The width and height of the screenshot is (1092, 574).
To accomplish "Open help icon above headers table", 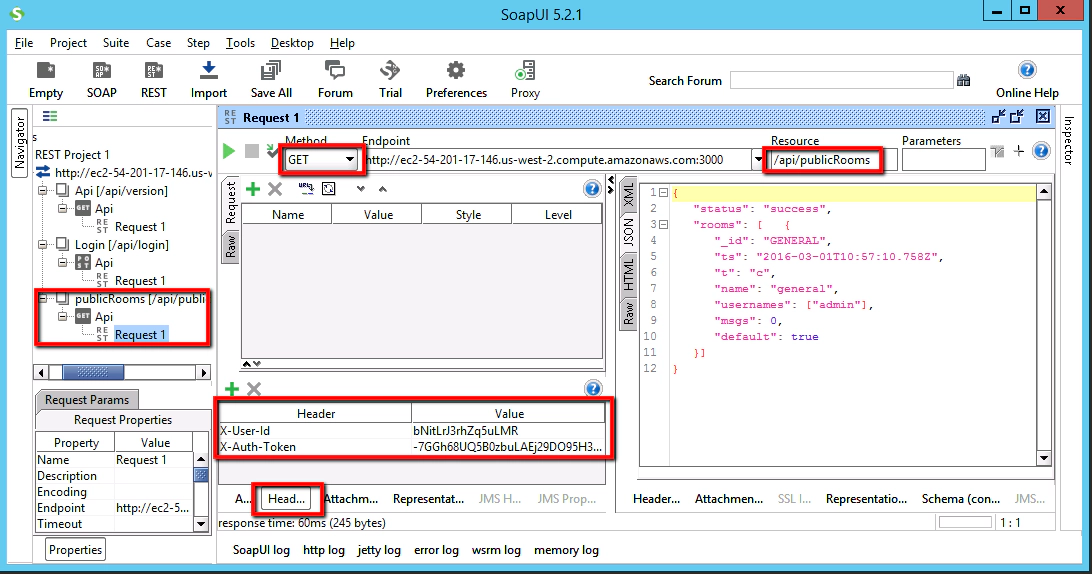I will [593, 389].
